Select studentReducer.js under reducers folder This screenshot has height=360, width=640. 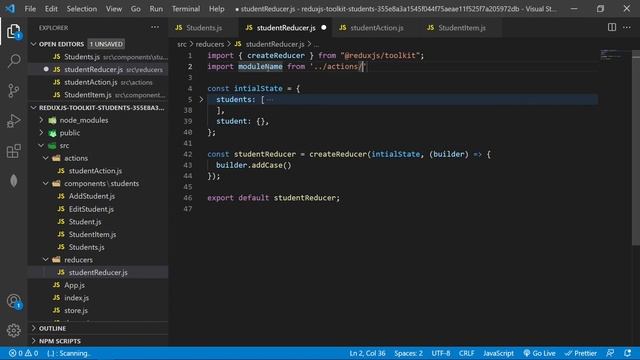point(98,272)
